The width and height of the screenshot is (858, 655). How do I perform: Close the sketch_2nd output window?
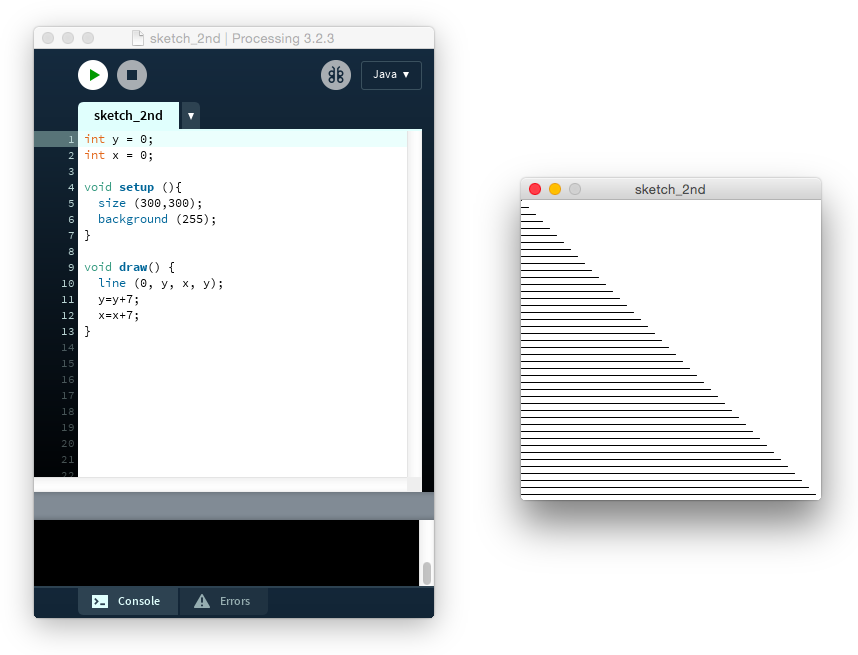(535, 189)
